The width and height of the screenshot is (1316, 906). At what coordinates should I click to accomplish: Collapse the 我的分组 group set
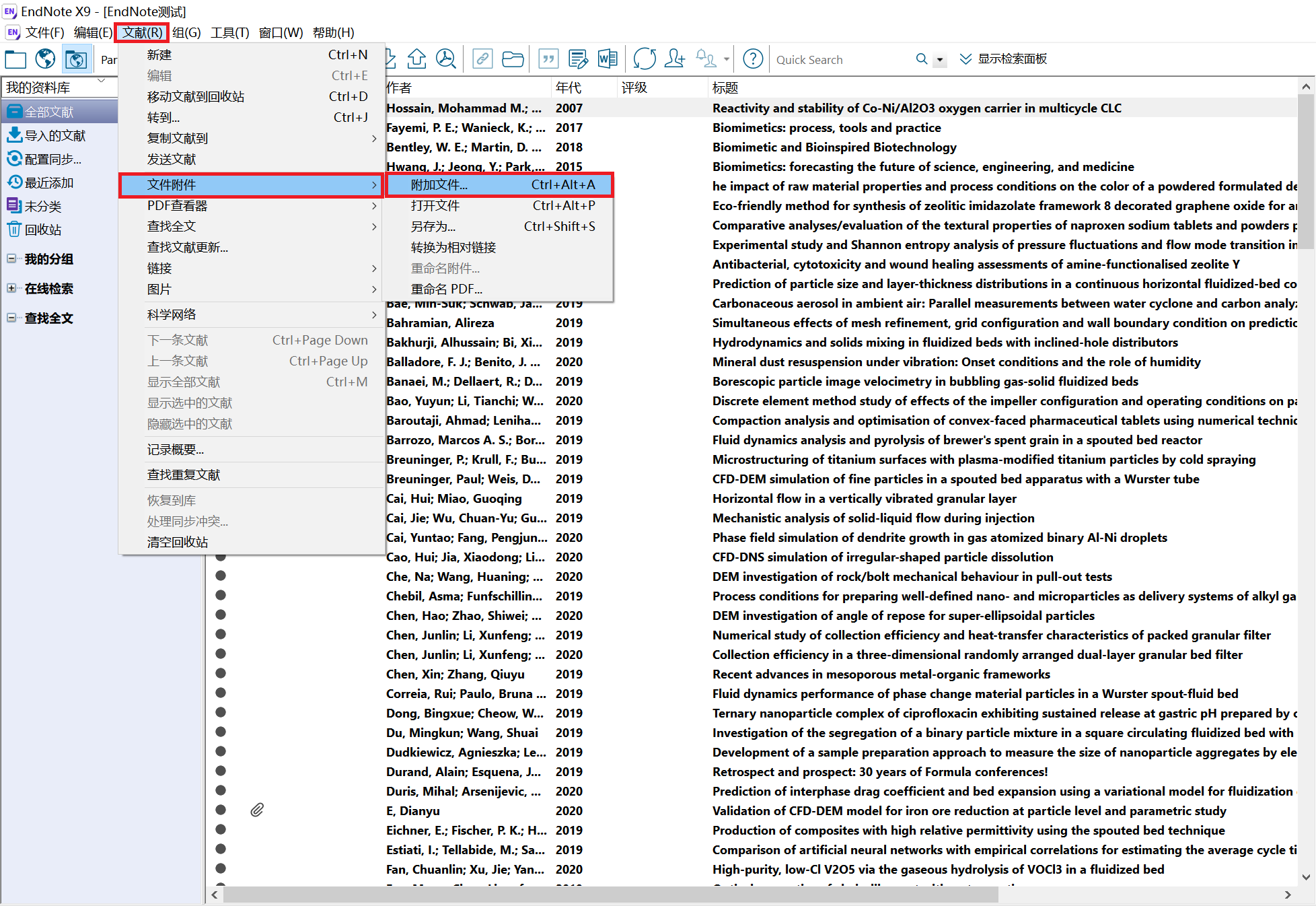11,258
